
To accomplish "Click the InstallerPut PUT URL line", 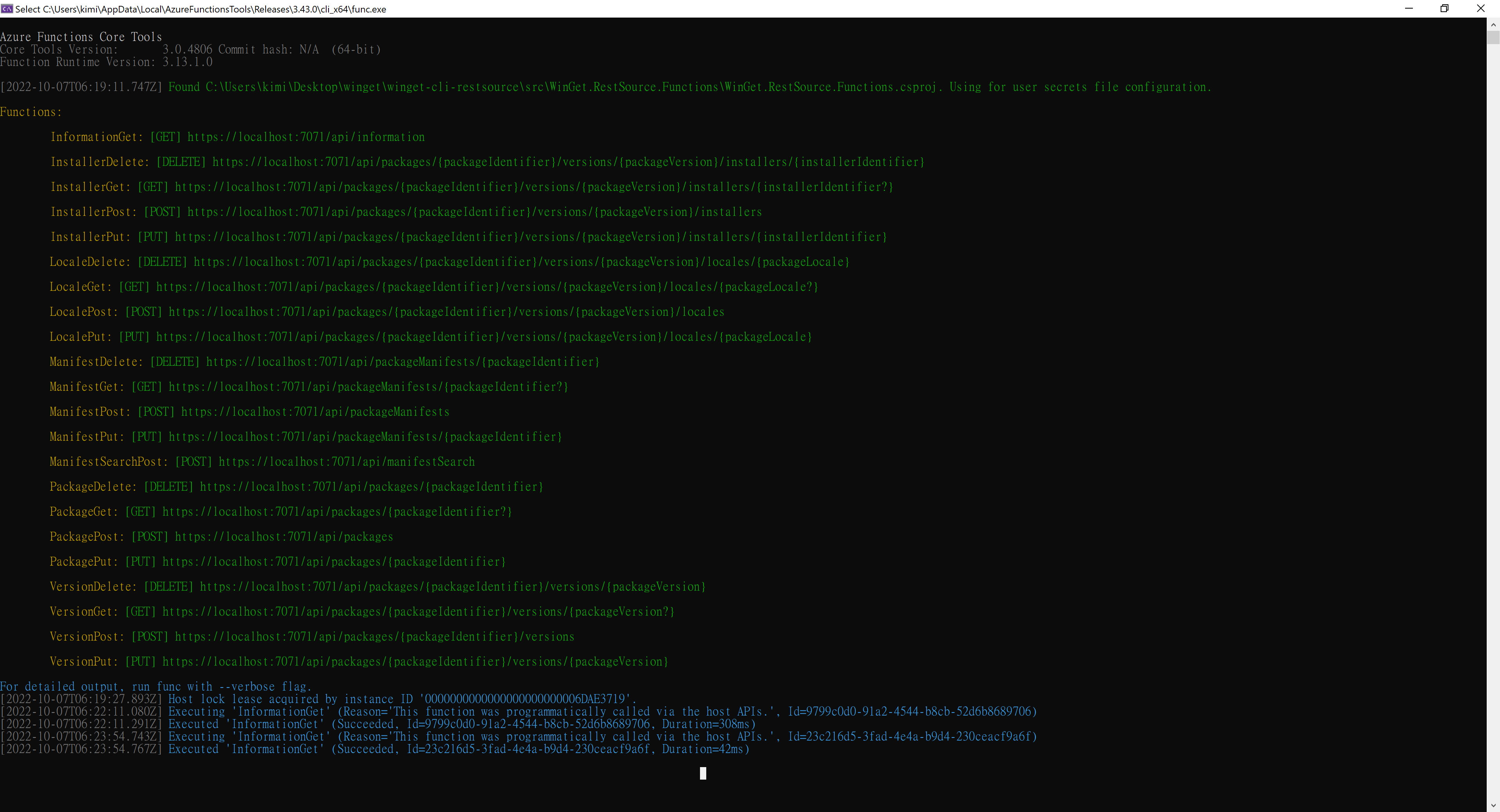I will (469, 237).
